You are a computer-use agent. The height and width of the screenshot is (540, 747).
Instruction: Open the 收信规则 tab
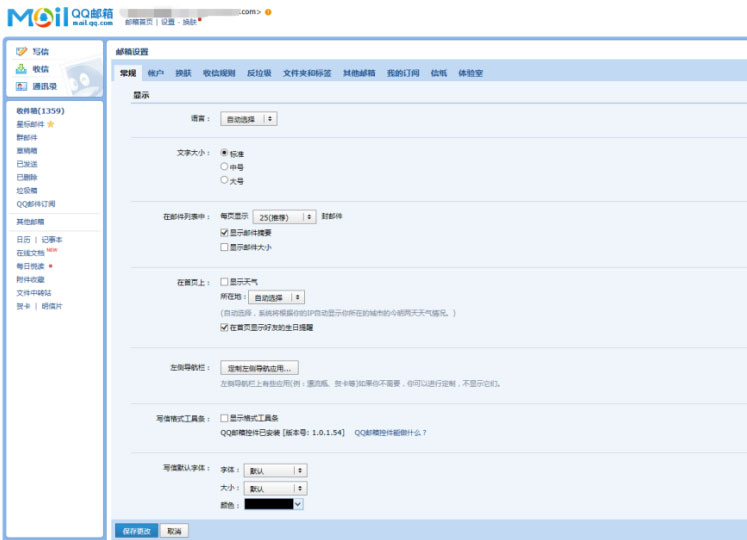point(219,73)
